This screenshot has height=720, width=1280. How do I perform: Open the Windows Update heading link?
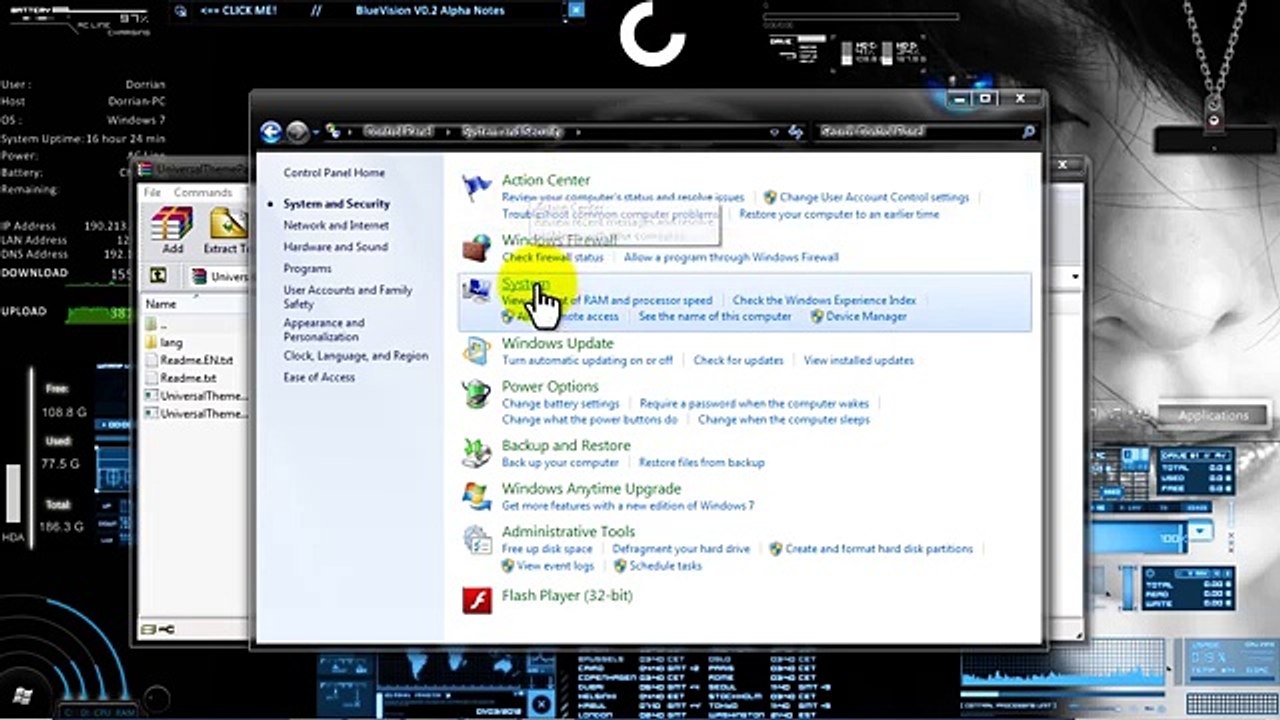tap(558, 343)
